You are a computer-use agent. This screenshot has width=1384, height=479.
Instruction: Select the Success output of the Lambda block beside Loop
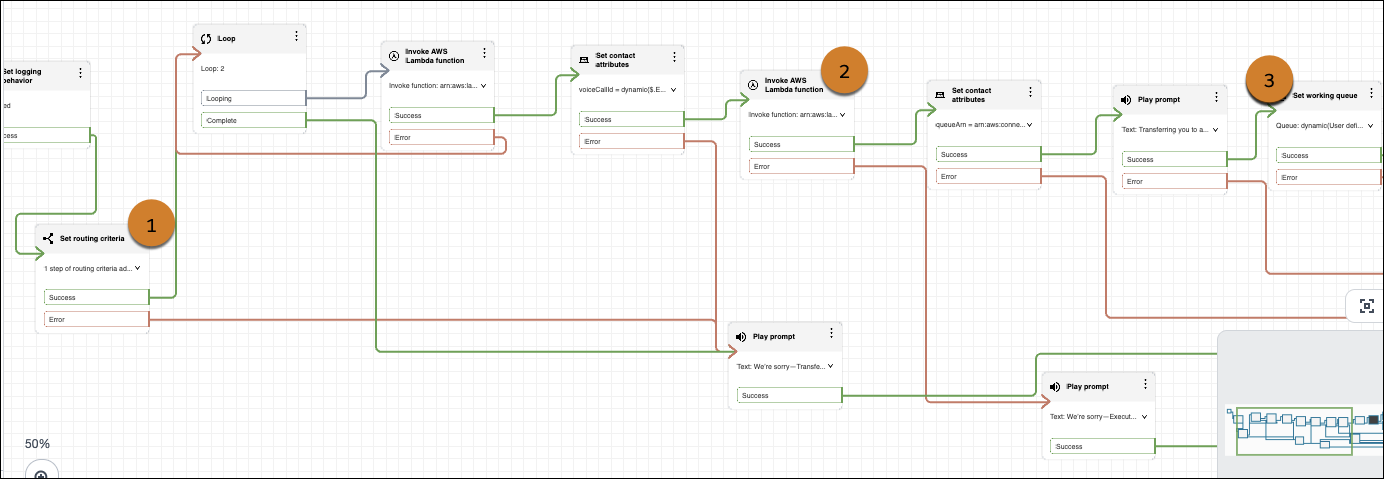pyautogui.click(x=441, y=115)
